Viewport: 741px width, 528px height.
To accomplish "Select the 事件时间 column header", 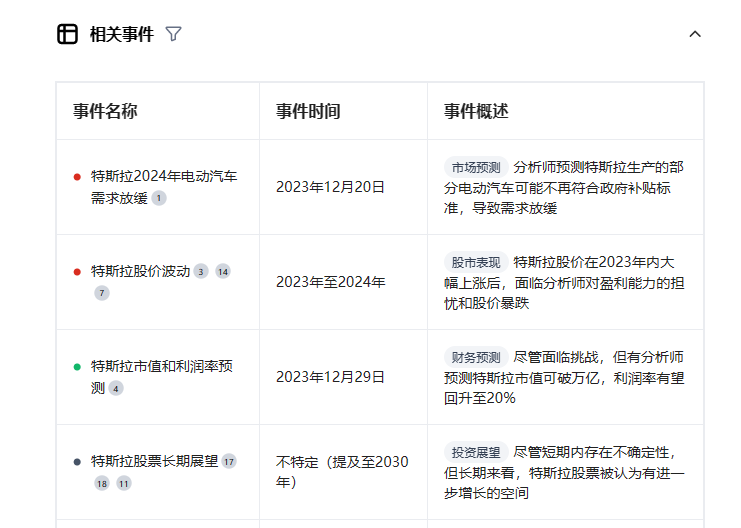I will point(308,112).
